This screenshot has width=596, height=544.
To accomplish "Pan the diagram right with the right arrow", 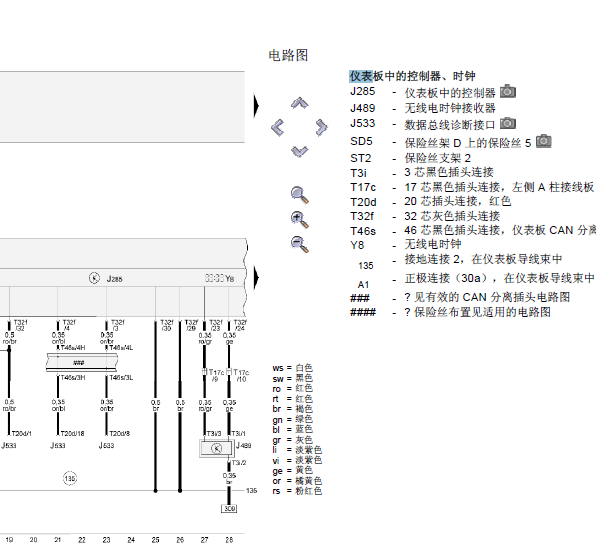I will pyautogui.click(x=322, y=127).
